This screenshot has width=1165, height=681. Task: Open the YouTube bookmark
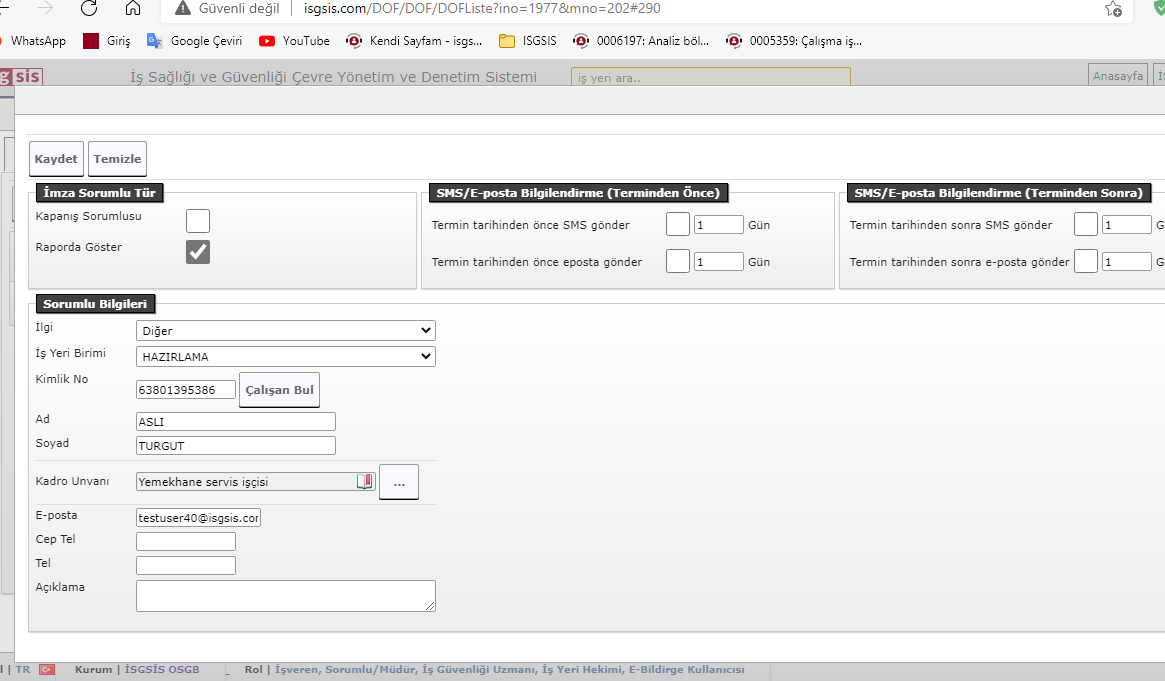[x=295, y=41]
